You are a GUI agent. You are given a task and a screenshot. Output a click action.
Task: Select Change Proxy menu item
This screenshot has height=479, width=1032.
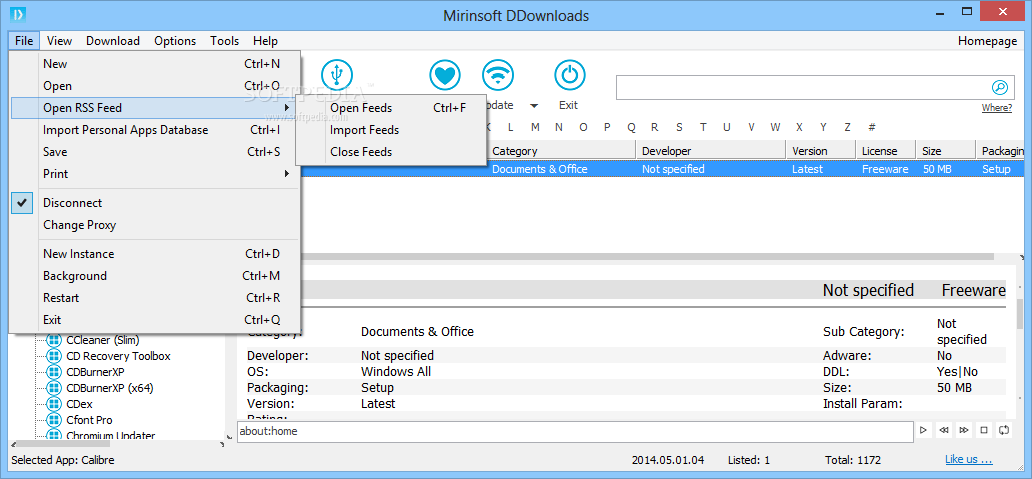pos(155,225)
